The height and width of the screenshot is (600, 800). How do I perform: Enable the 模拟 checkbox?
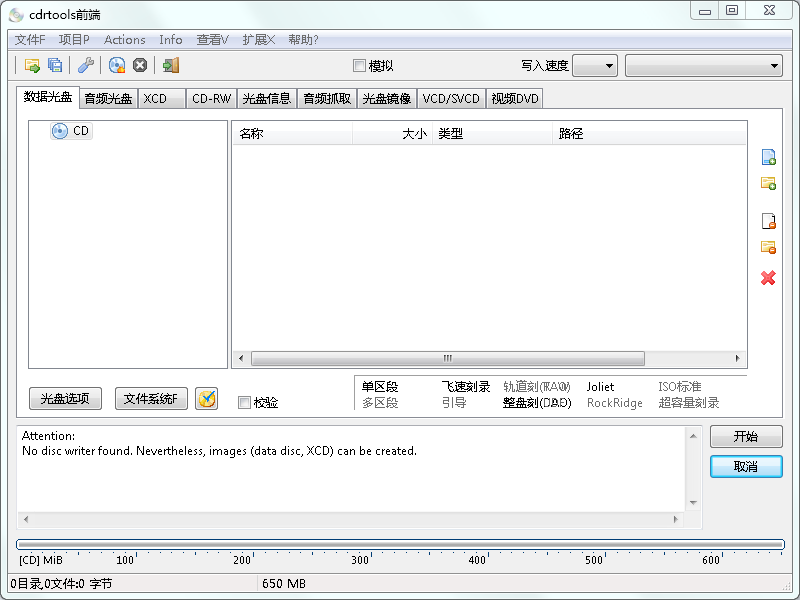pos(360,66)
